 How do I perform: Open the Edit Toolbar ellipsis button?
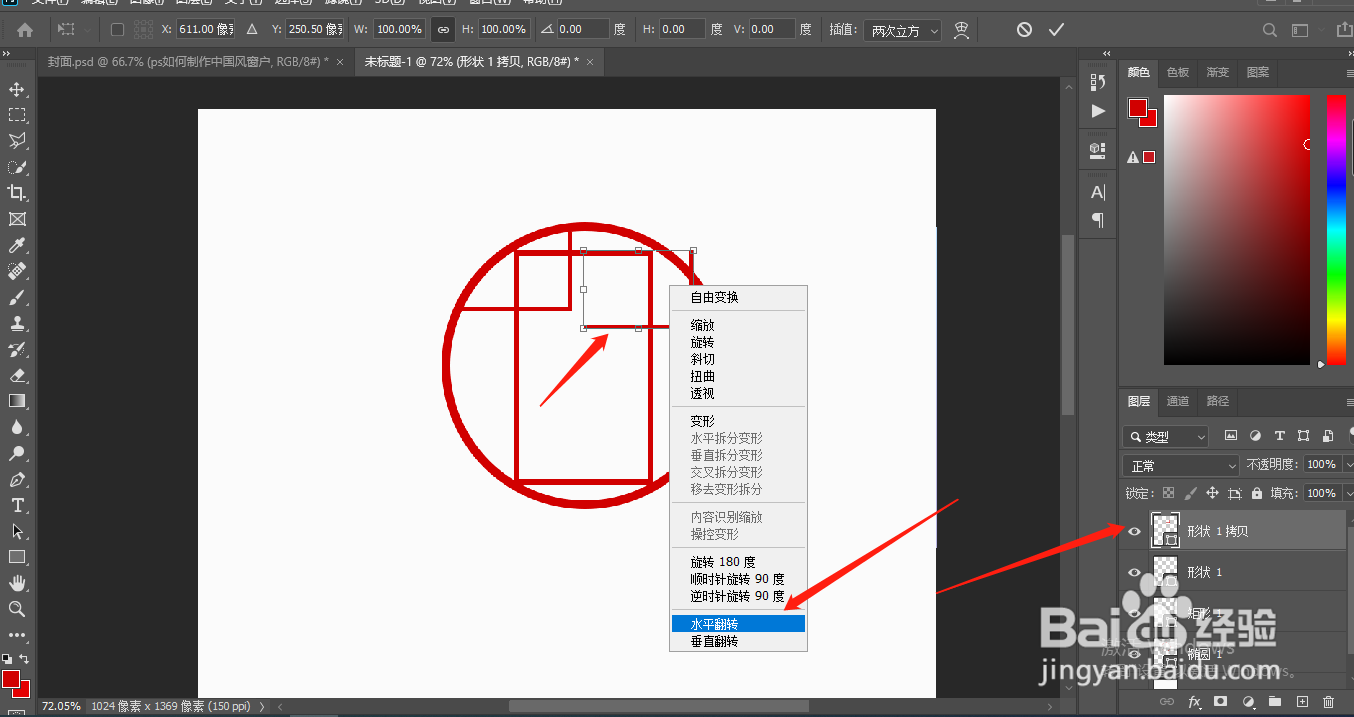point(17,635)
